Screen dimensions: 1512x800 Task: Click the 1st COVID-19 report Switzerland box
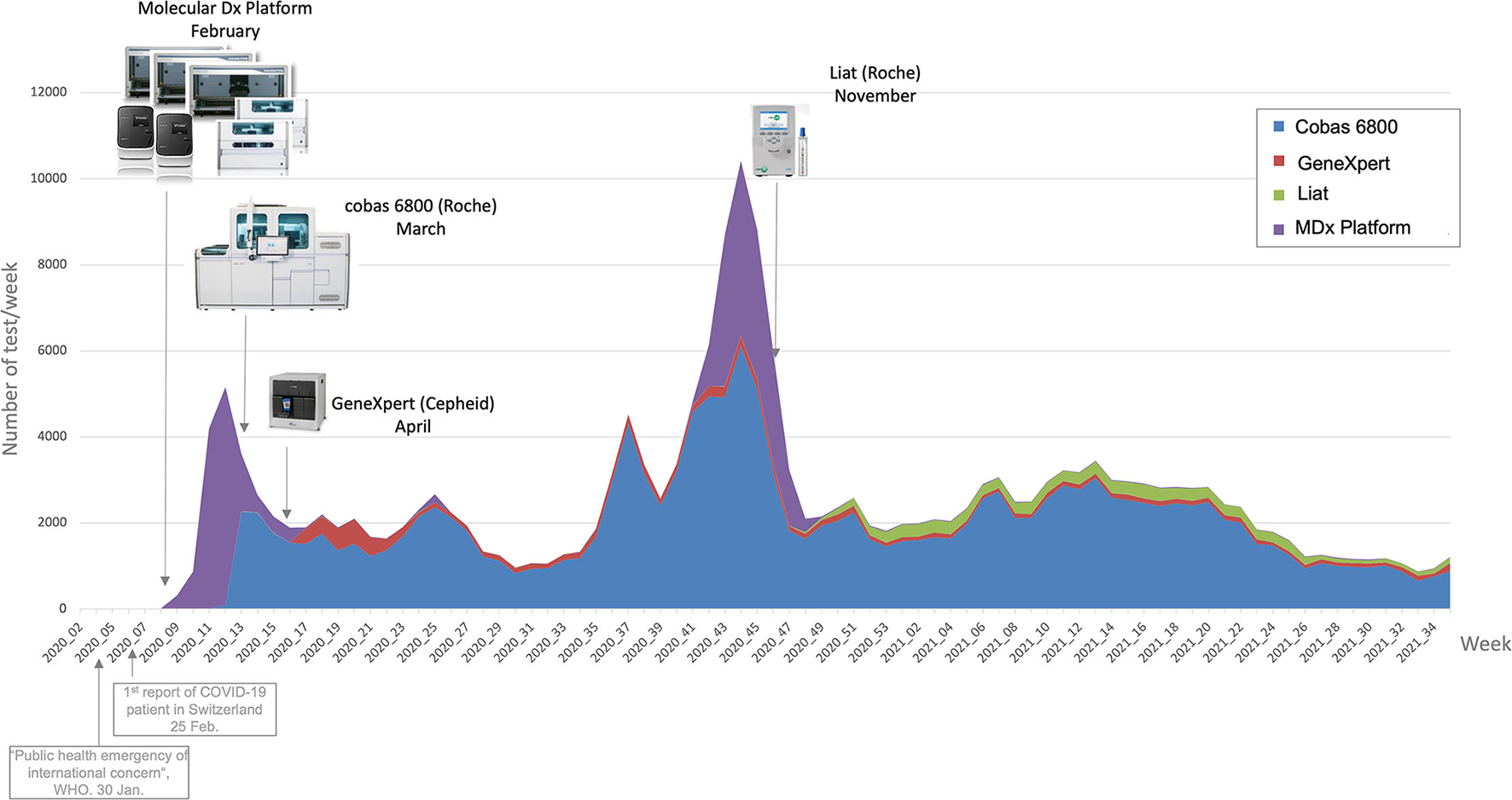(x=195, y=710)
